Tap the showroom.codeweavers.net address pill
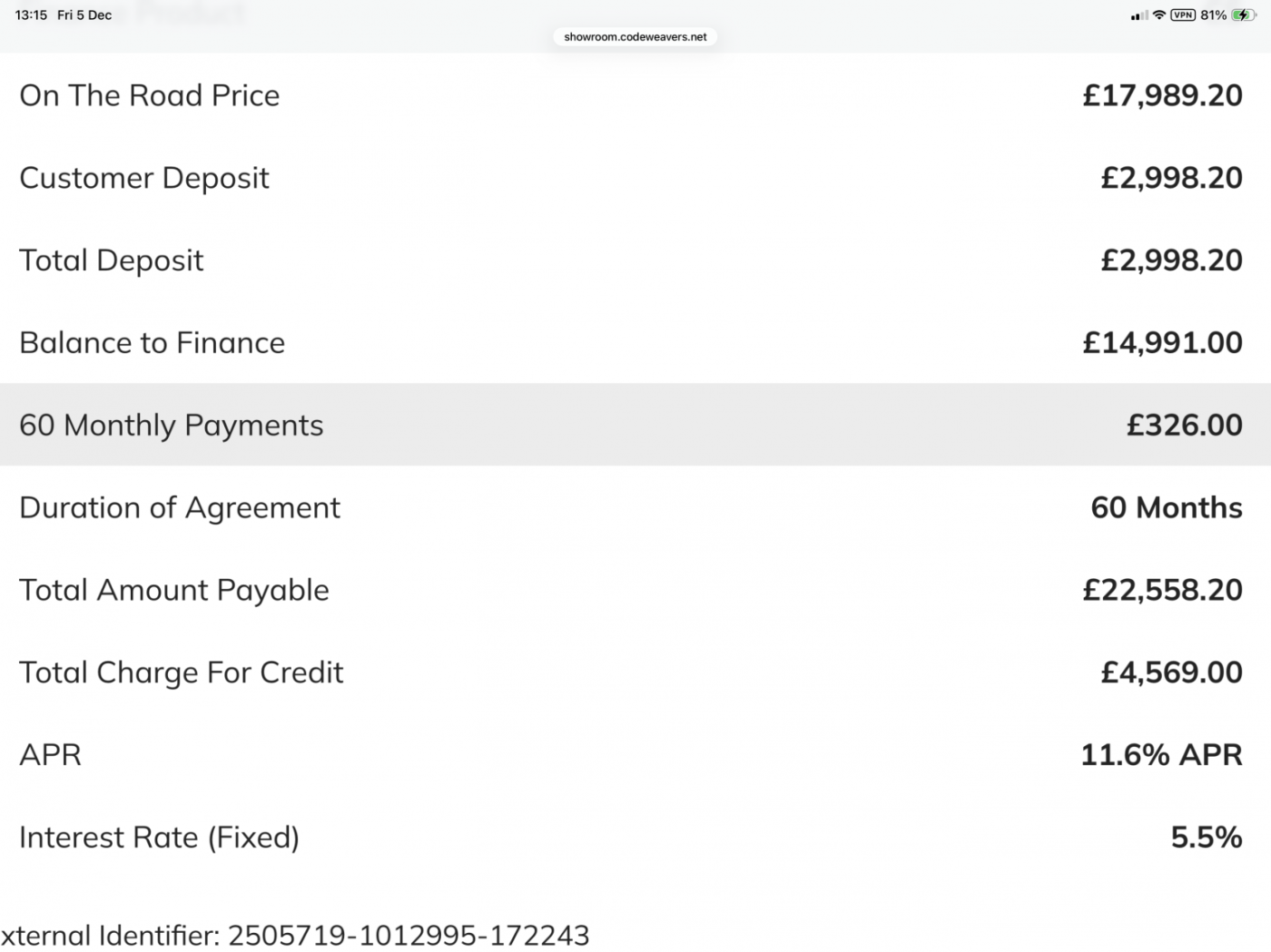 (635, 37)
